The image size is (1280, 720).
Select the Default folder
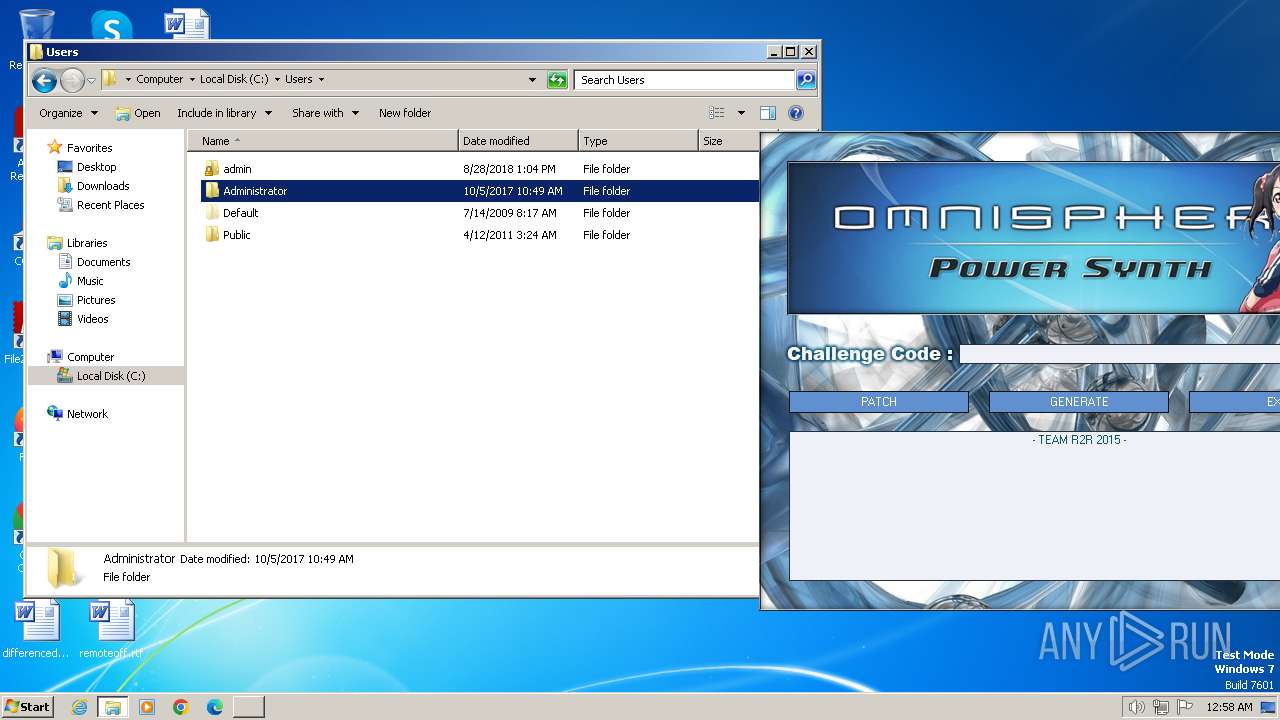point(240,213)
